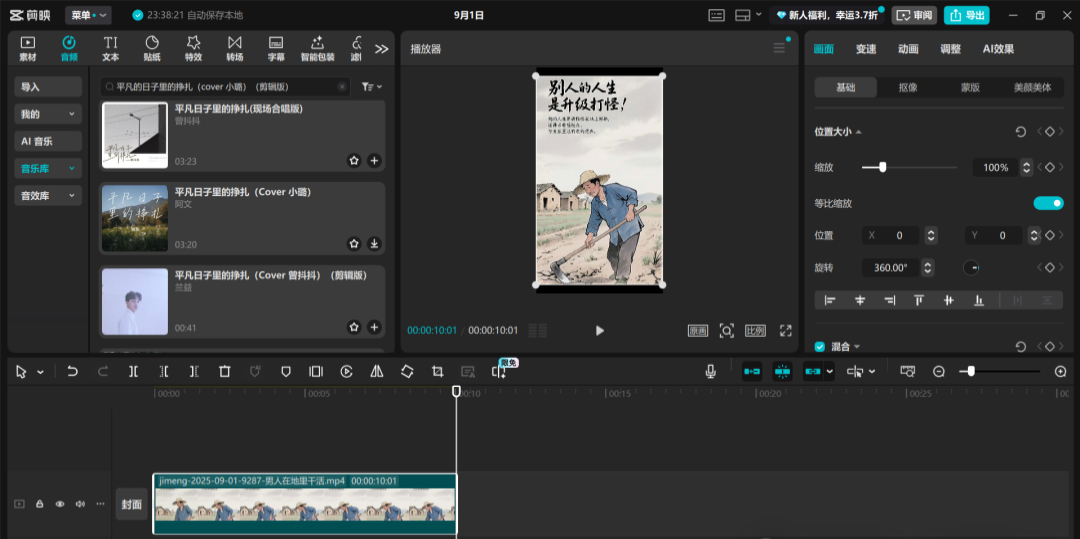Clear the music search text
The height and width of the screenshot is (539, 1080).
coord(342,87)
